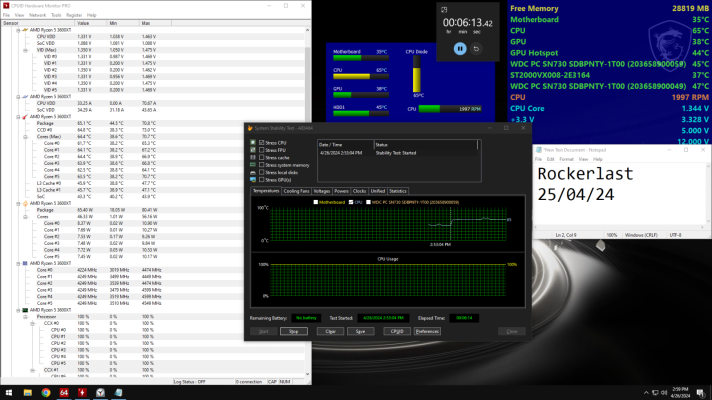The width and height of the screenshot is (712, 400).
Task: Open HWMonitor File menu
Action: click(x=6, y=15)
